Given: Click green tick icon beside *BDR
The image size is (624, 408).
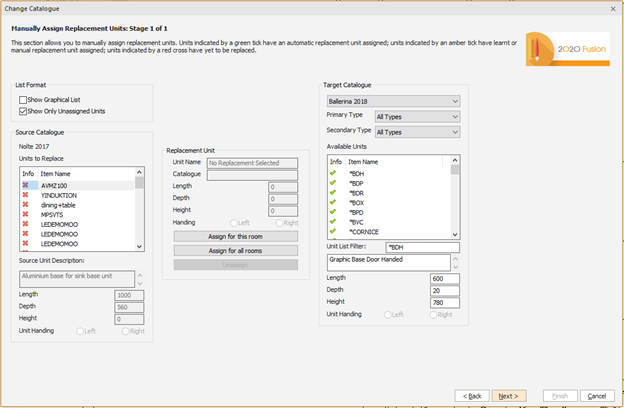Looking at the screenshot, I should click(x=333, y=193).
